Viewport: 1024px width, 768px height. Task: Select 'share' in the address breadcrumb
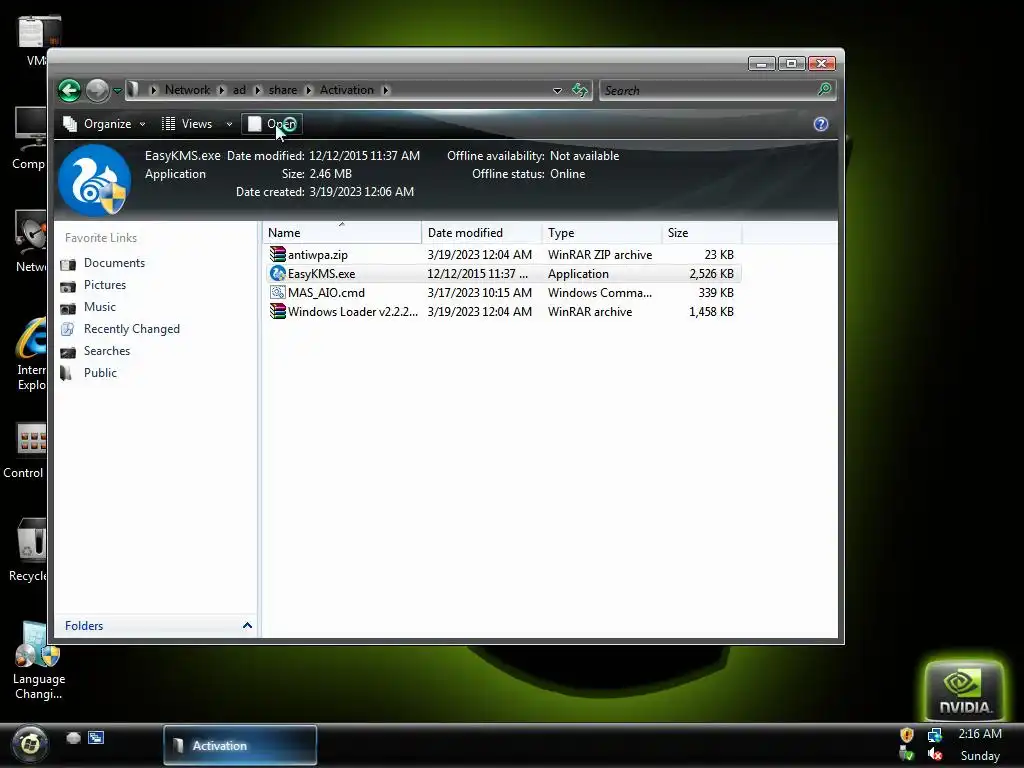tap(283, 89)
